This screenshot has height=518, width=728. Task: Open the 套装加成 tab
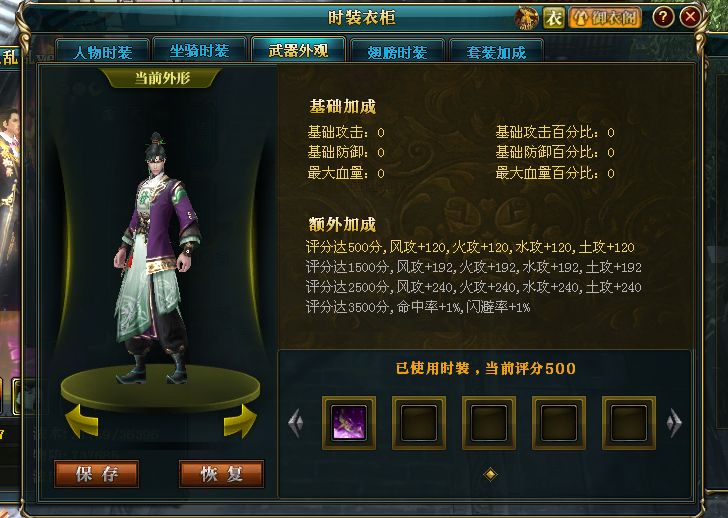[x=496, y=52]
